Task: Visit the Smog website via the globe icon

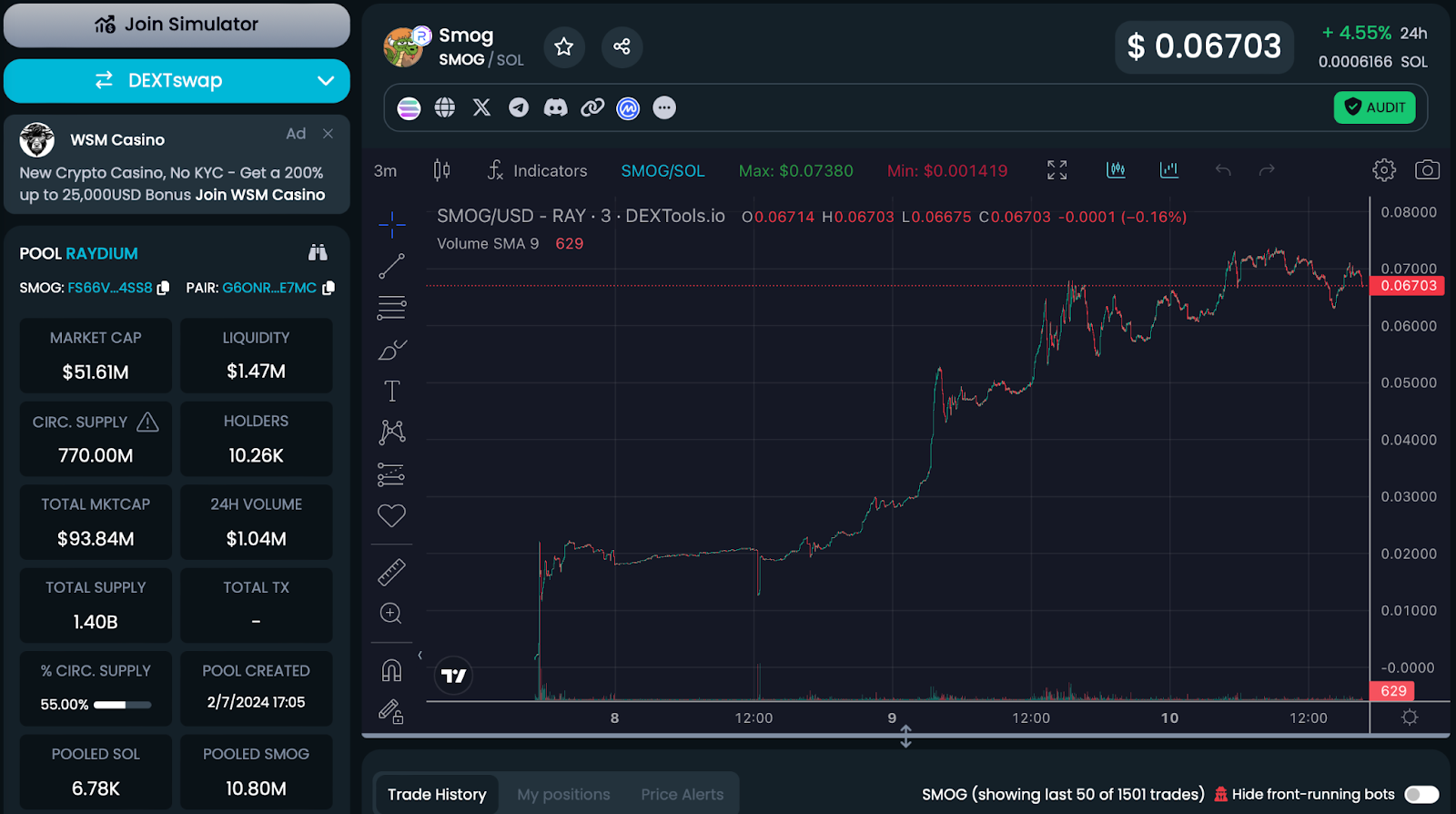Action: click(445, 108)
